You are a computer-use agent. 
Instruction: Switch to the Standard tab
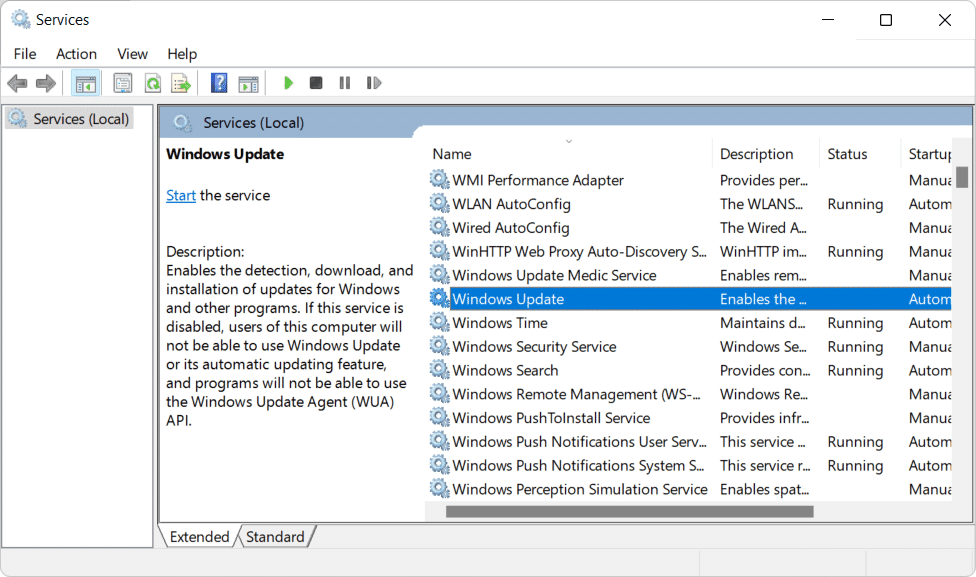coord(275,537)
